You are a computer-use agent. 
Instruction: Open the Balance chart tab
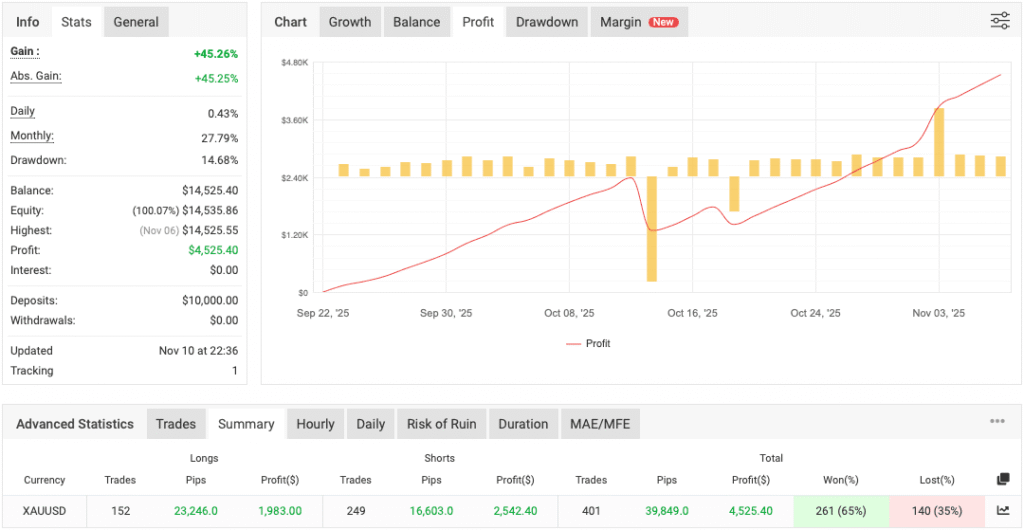(x=416, y=22)
